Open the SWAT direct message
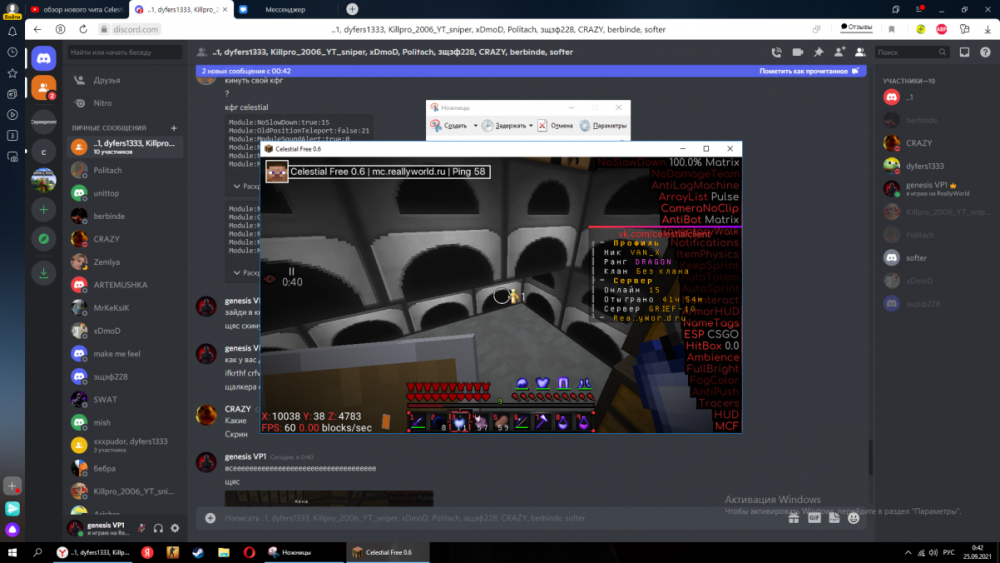 pos(125,400)
